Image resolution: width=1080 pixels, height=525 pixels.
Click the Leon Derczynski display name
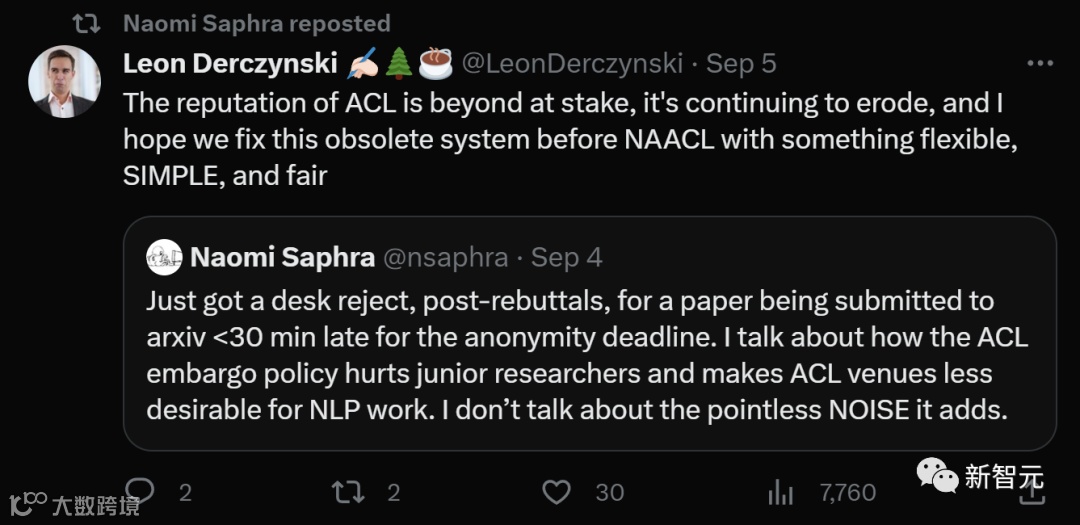pyautogui.click(x=229, y=64)
